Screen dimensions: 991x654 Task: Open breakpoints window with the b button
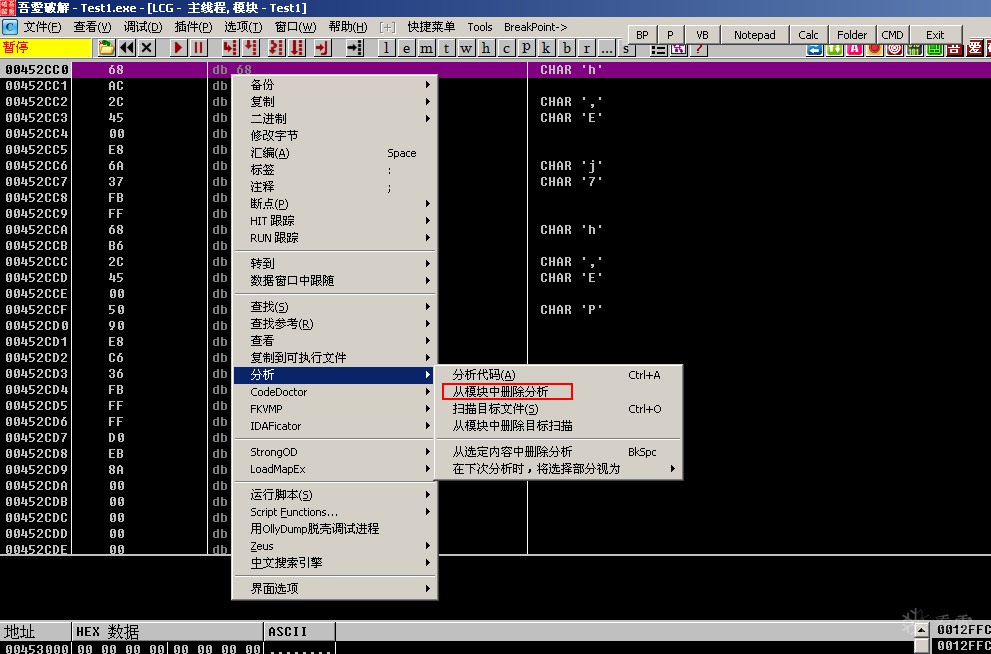pos(567,47)
